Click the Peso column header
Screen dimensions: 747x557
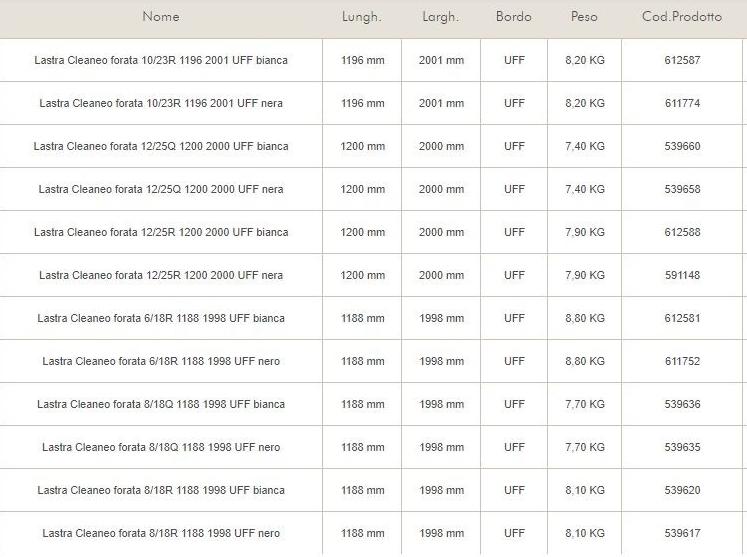point(584,17)
